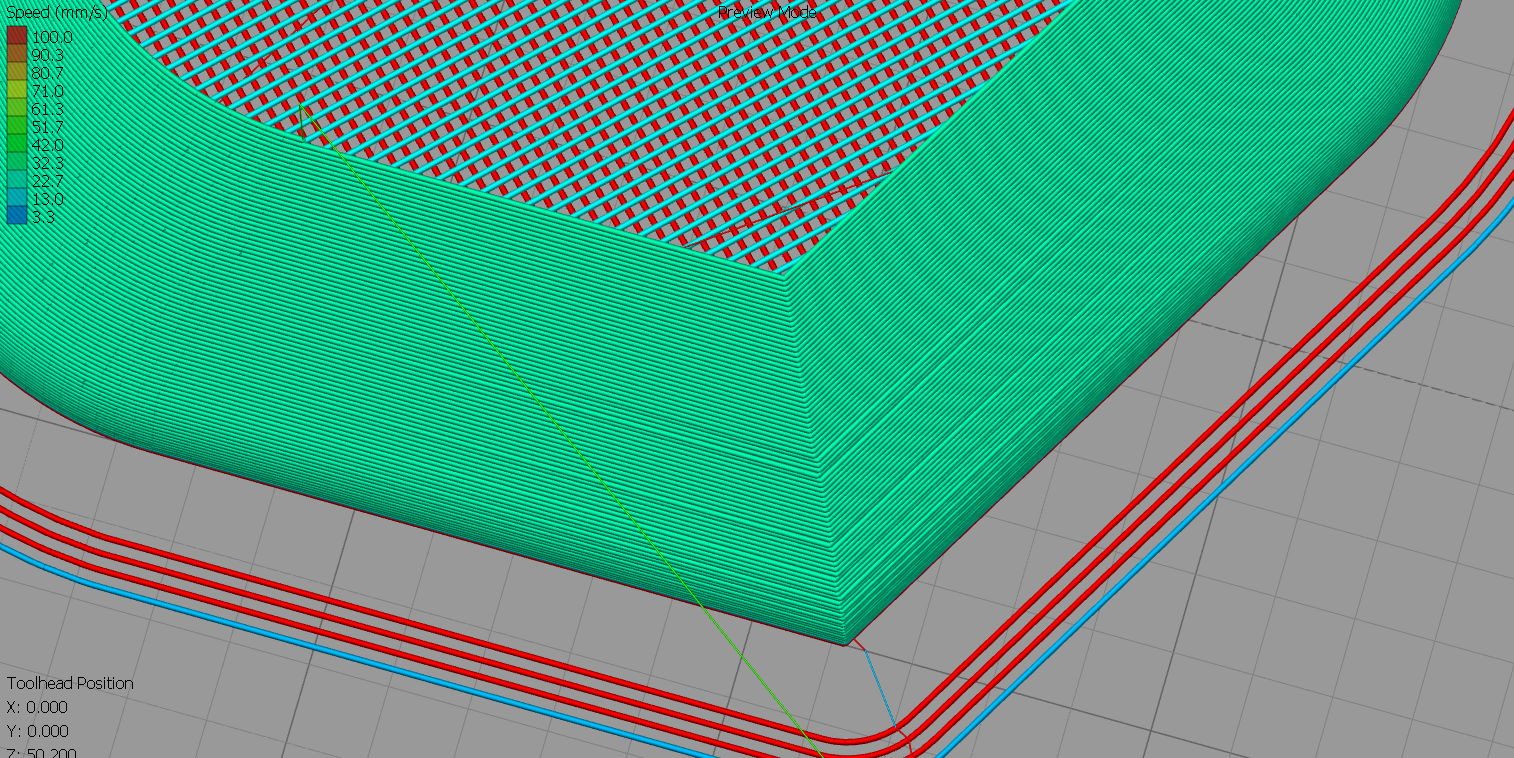Click the 80.7 speed legend color swatch
The width and height of the screenshot is (1514, 758).
[x=17, y=73]
